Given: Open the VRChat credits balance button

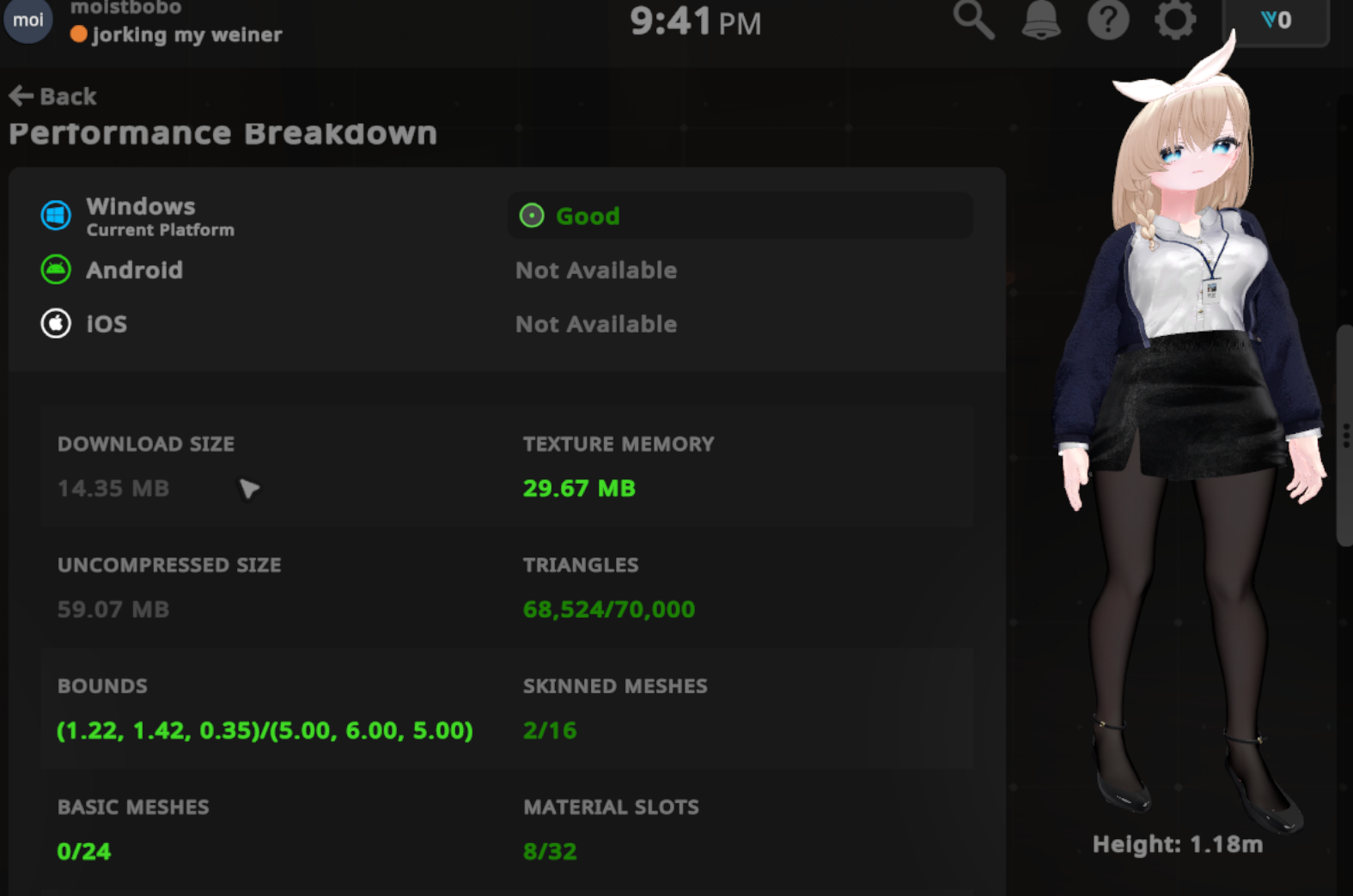Looking at the screenshot, I should tap(1276, 21).
